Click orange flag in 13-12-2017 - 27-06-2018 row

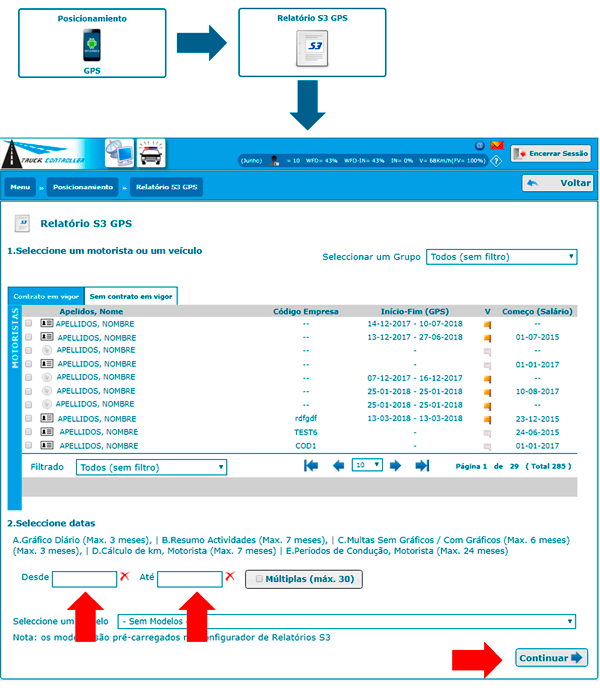click(487, 338)
